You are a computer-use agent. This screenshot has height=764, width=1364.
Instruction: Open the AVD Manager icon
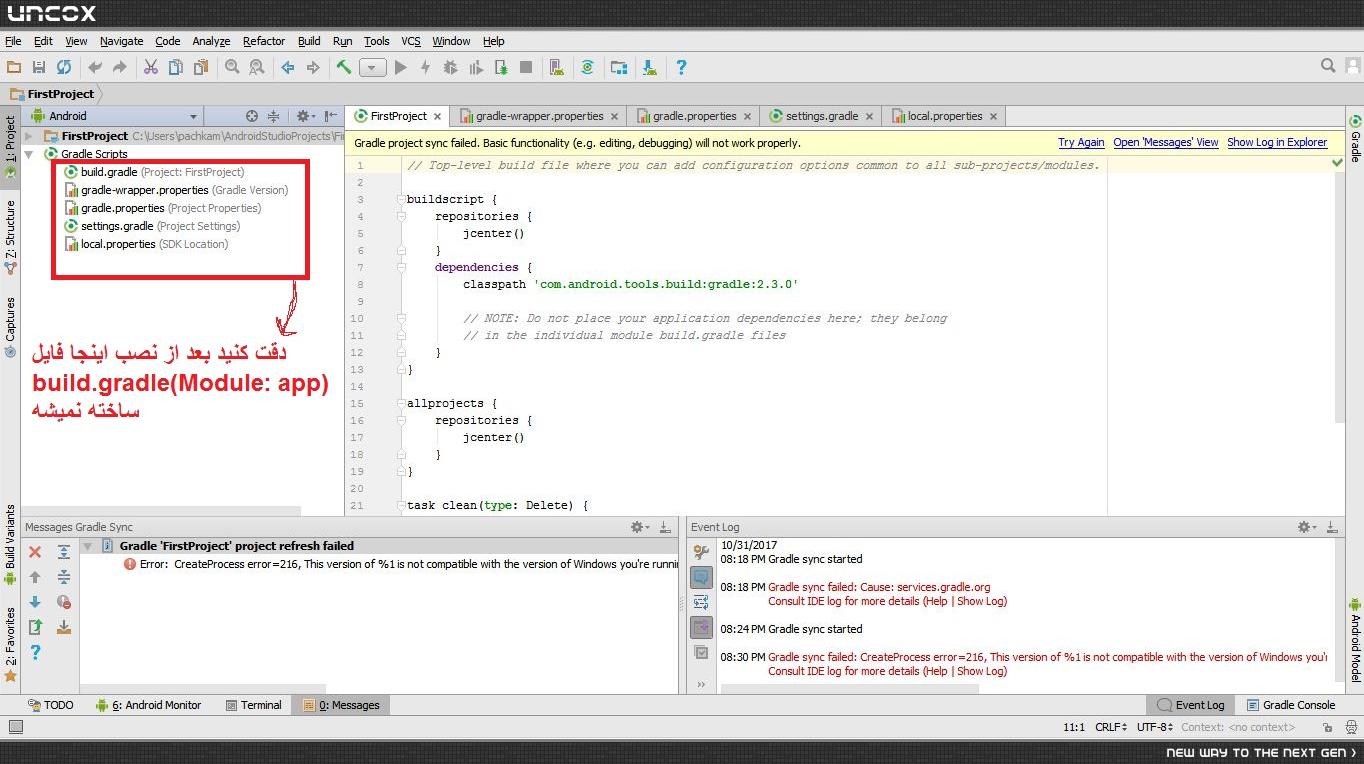click(x=557, y=67)
